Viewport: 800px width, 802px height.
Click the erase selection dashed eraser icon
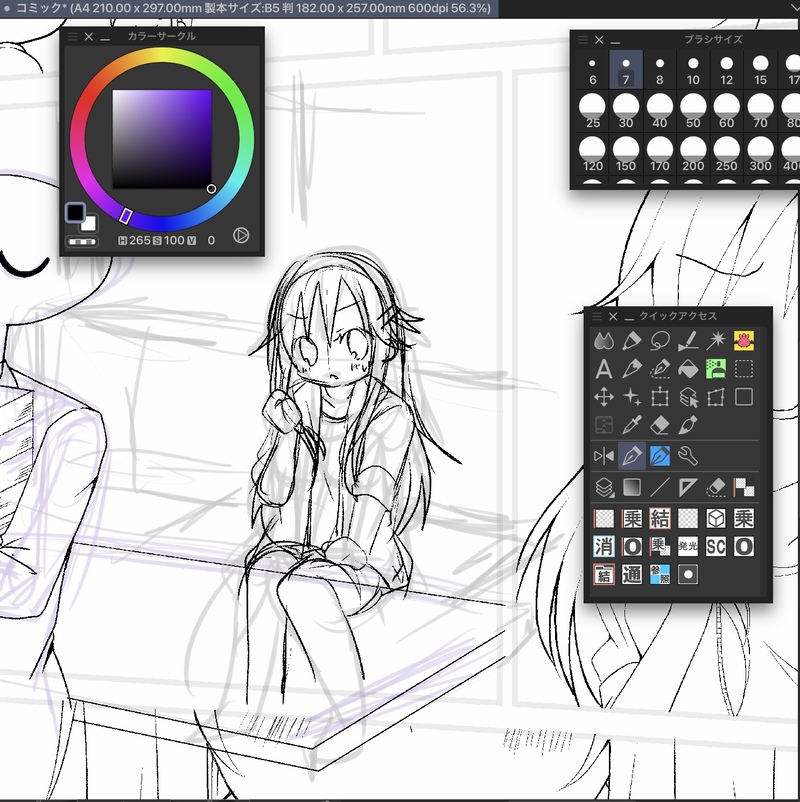pos(716,487)
